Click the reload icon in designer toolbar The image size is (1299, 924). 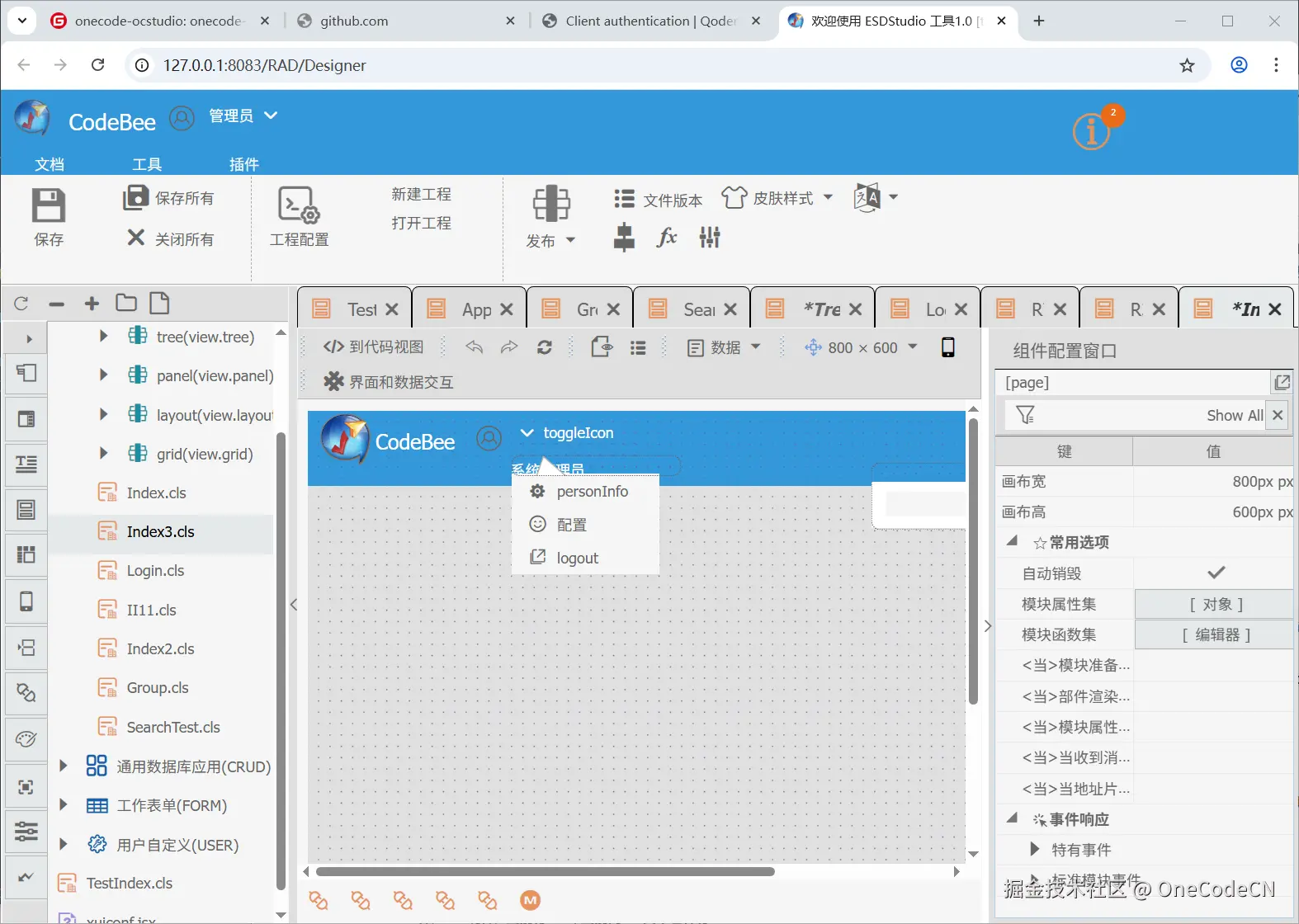545,347
